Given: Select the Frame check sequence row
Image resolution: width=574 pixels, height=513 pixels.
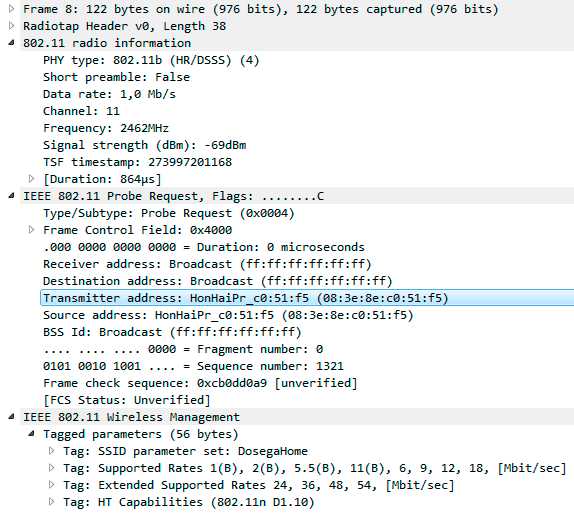Looking at the screenshot, I should (200, 383).
